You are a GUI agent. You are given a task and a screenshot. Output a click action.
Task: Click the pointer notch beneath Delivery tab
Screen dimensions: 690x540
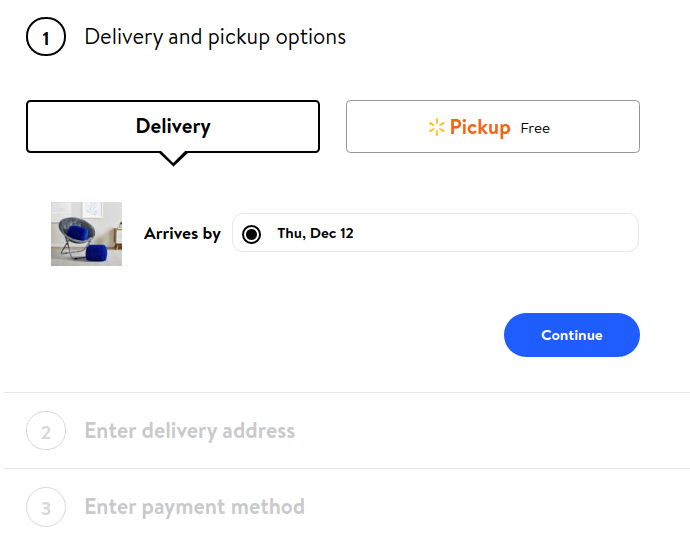coord(173,159)
